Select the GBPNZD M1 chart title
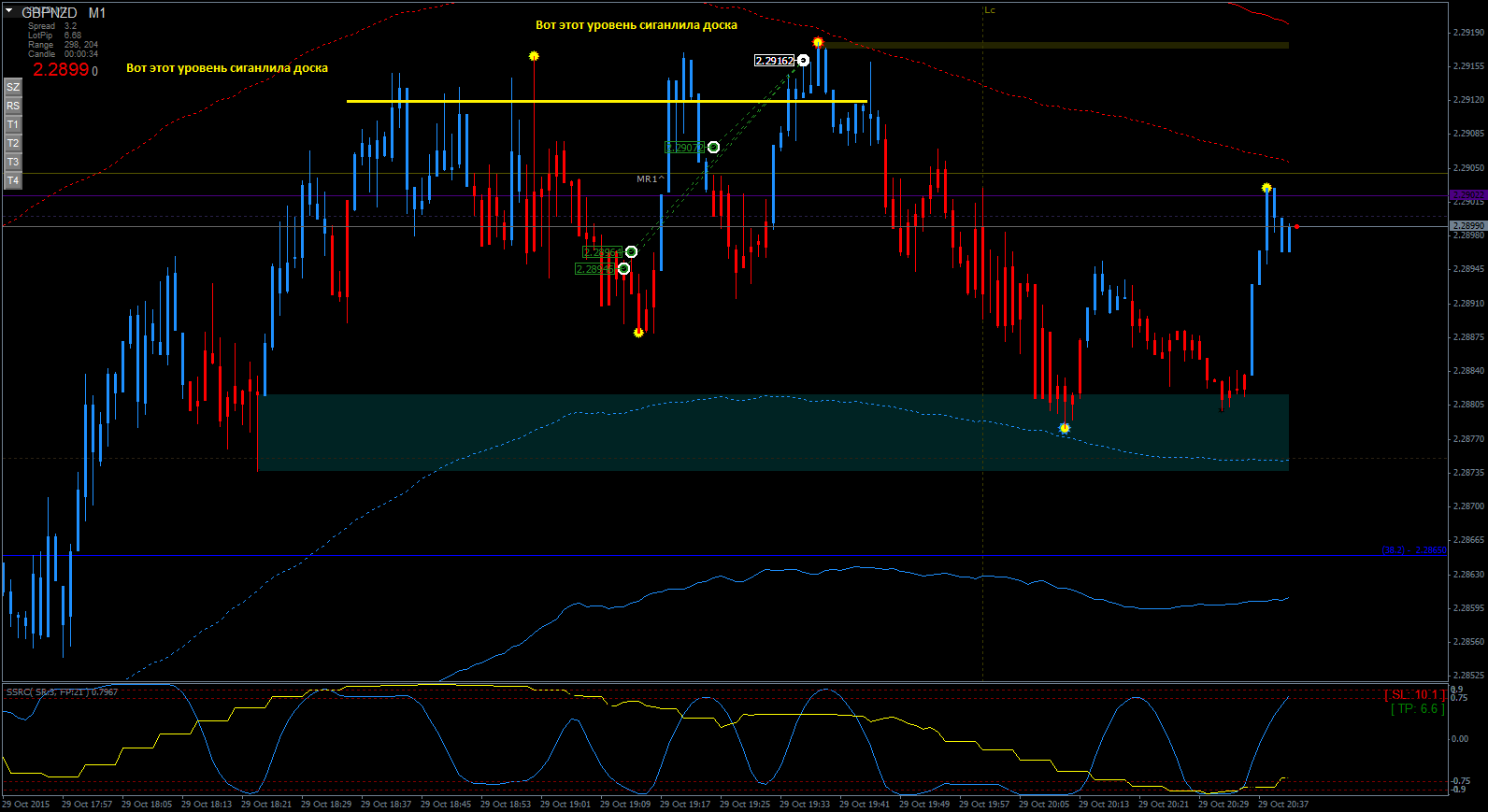1488x812 pixels. [x=64, y=12]
